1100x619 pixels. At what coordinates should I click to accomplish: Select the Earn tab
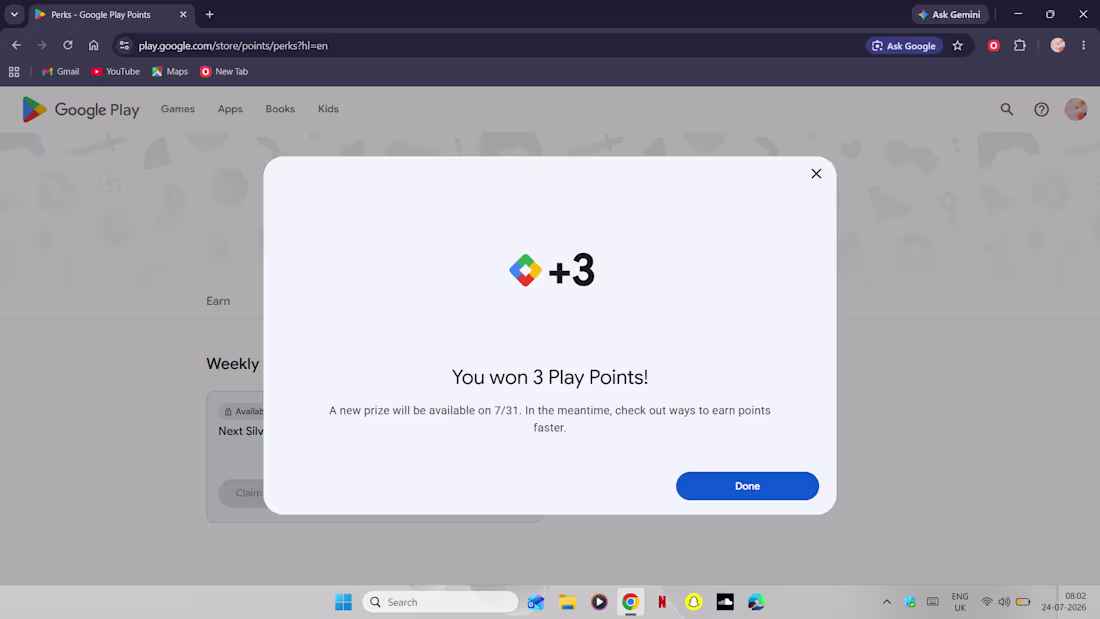218,300
